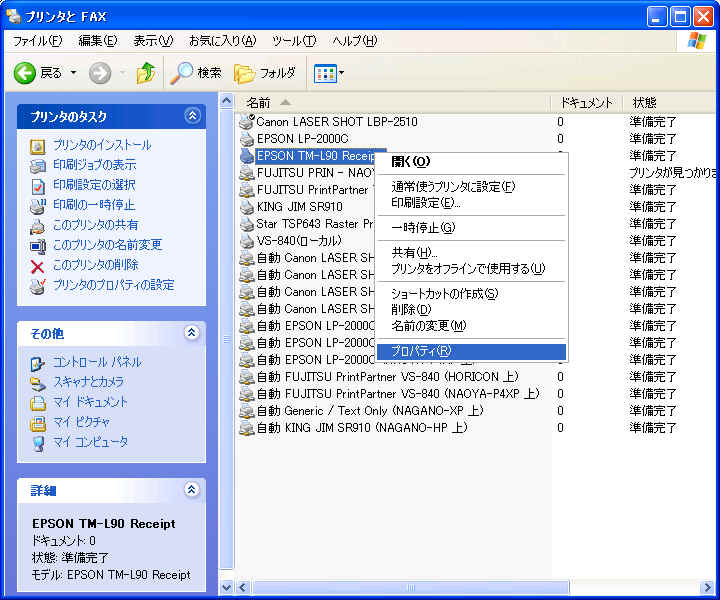This screenshot has height=600, width=720.
Task: Collapse the プリンタのタスク panel
Action: [192, 116]
